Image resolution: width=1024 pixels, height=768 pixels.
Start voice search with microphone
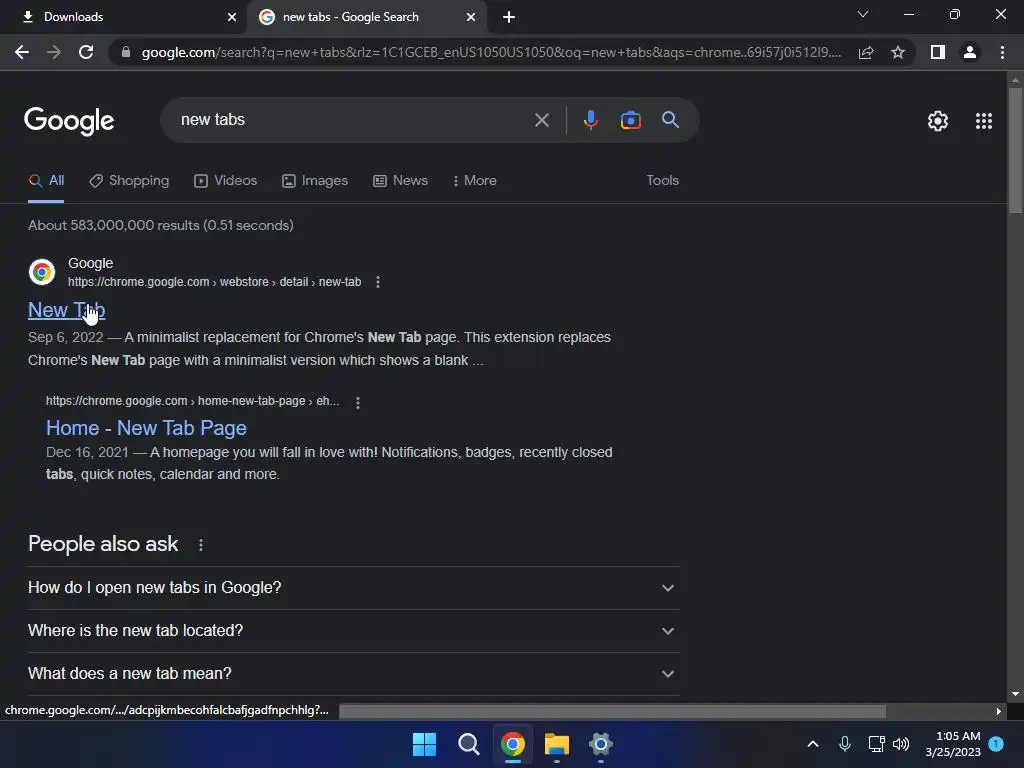pos(590,120)
